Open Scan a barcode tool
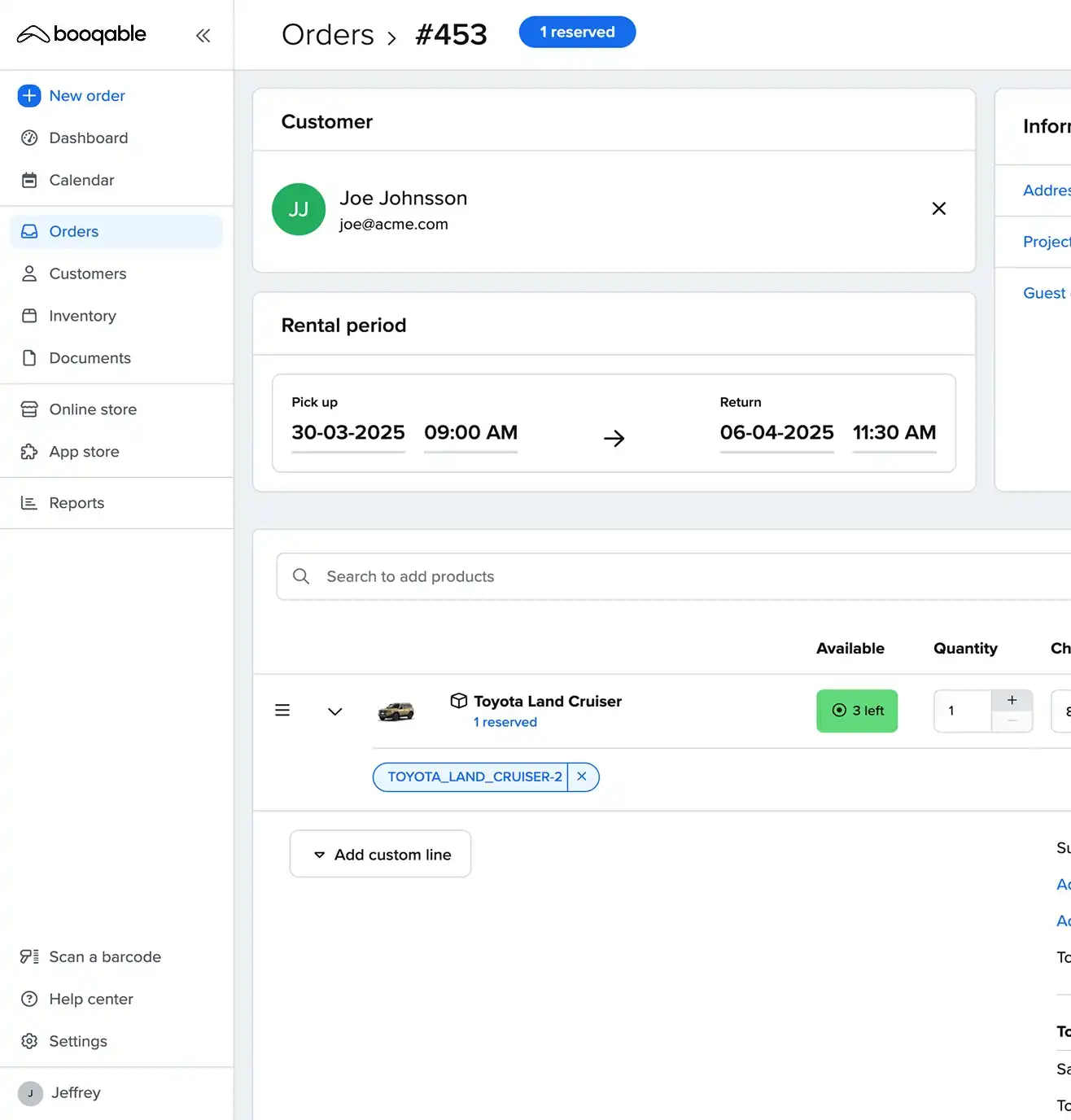Screen dimensions: 1071x1120 (x=104, y=957)
